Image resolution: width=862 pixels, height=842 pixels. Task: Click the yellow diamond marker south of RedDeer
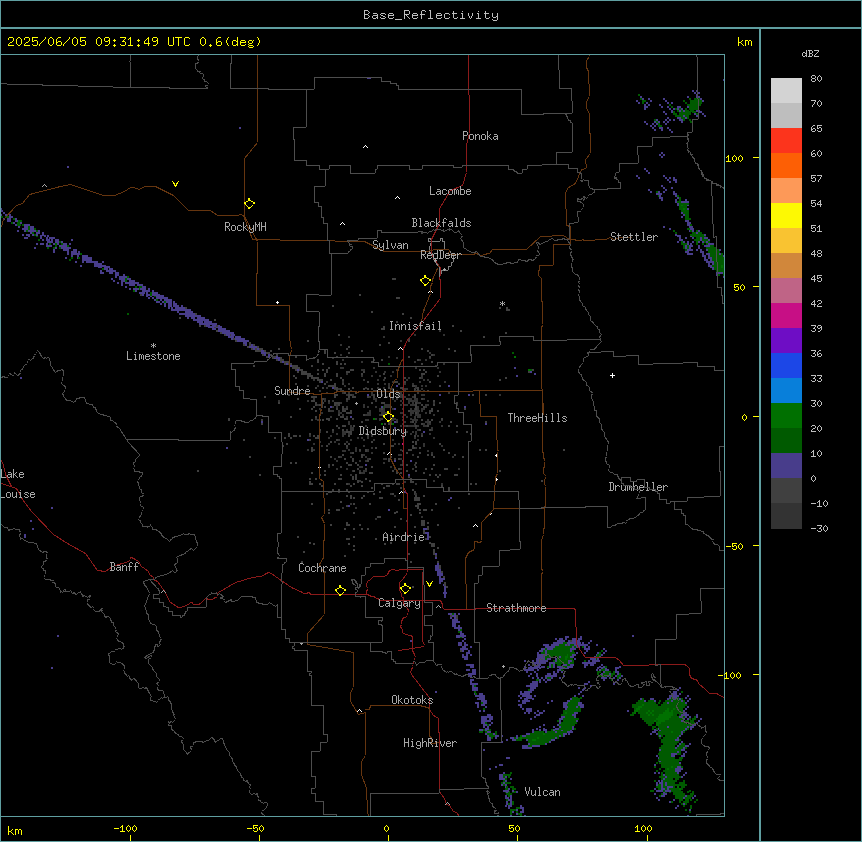pos(425,281)
